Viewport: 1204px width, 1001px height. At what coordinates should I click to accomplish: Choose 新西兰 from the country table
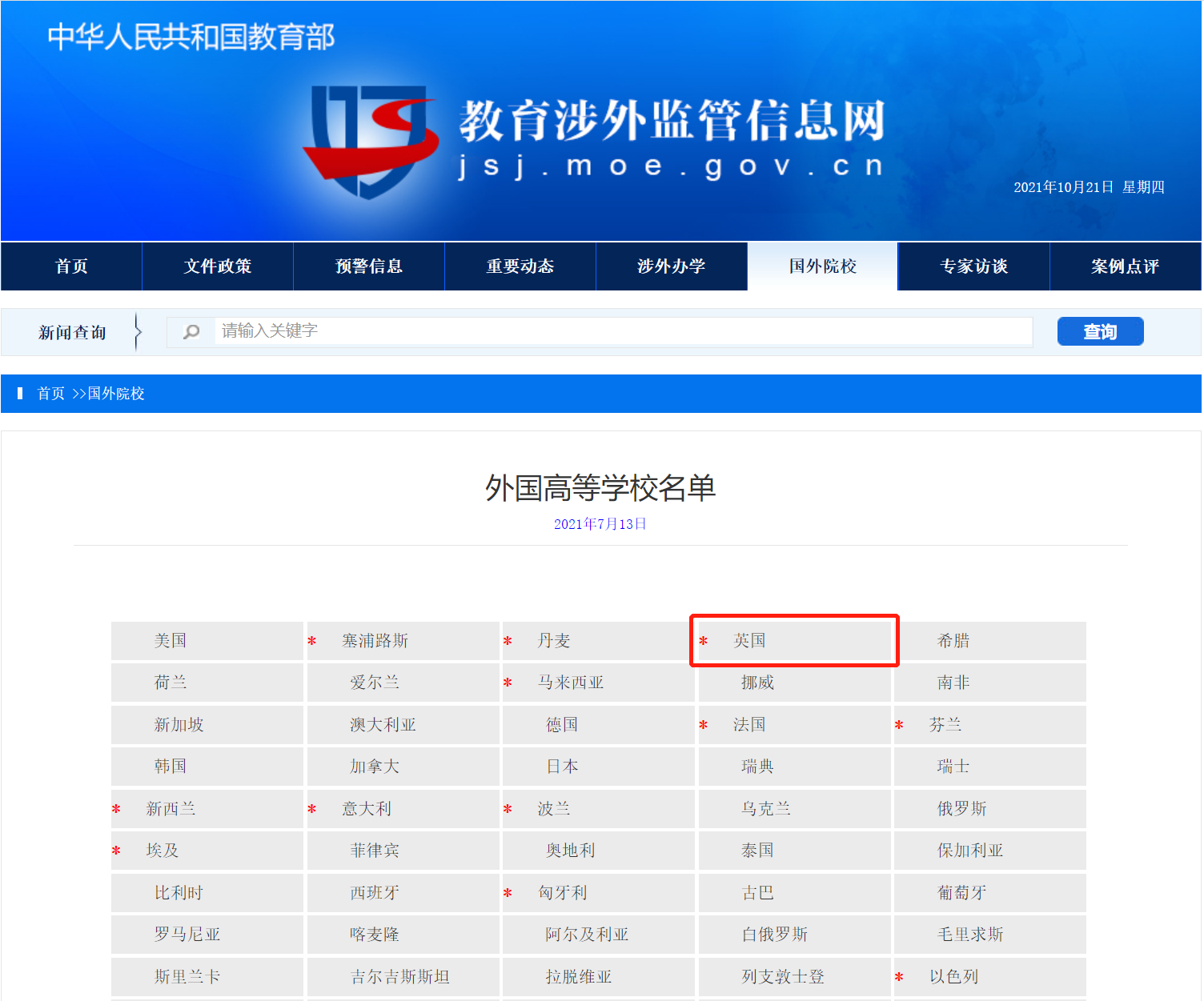(171, 809)
